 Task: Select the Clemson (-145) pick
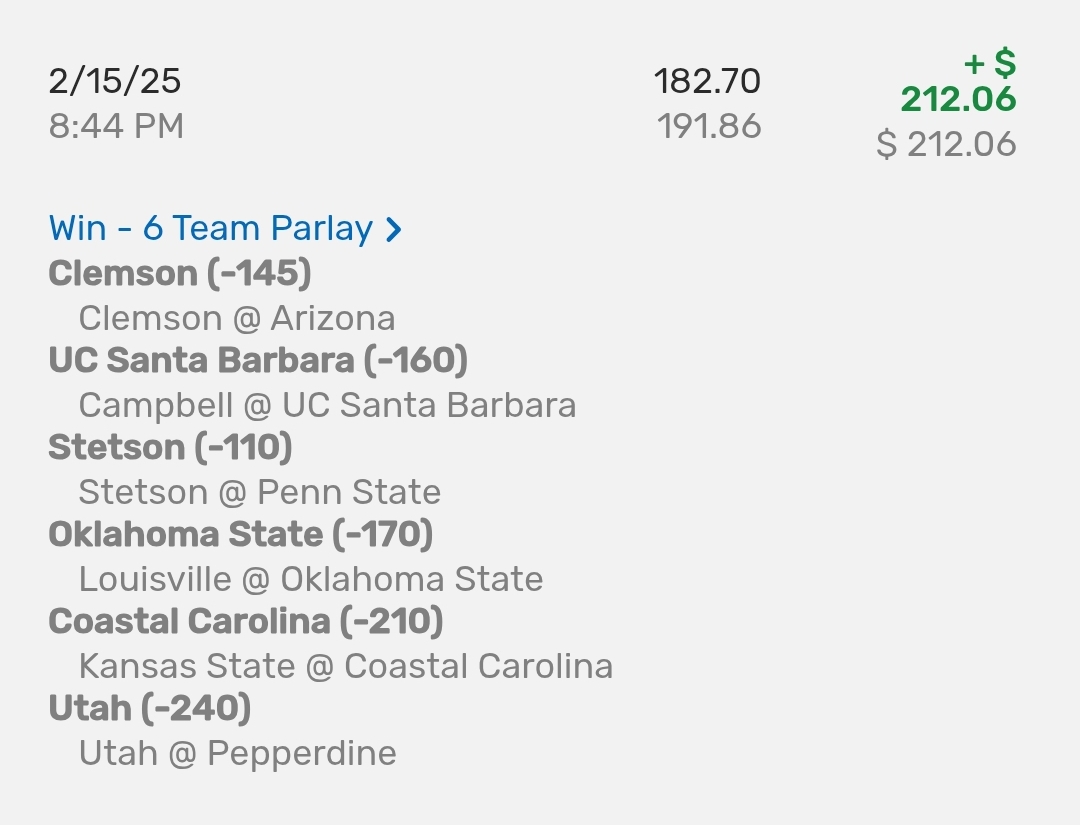point(180,273)
